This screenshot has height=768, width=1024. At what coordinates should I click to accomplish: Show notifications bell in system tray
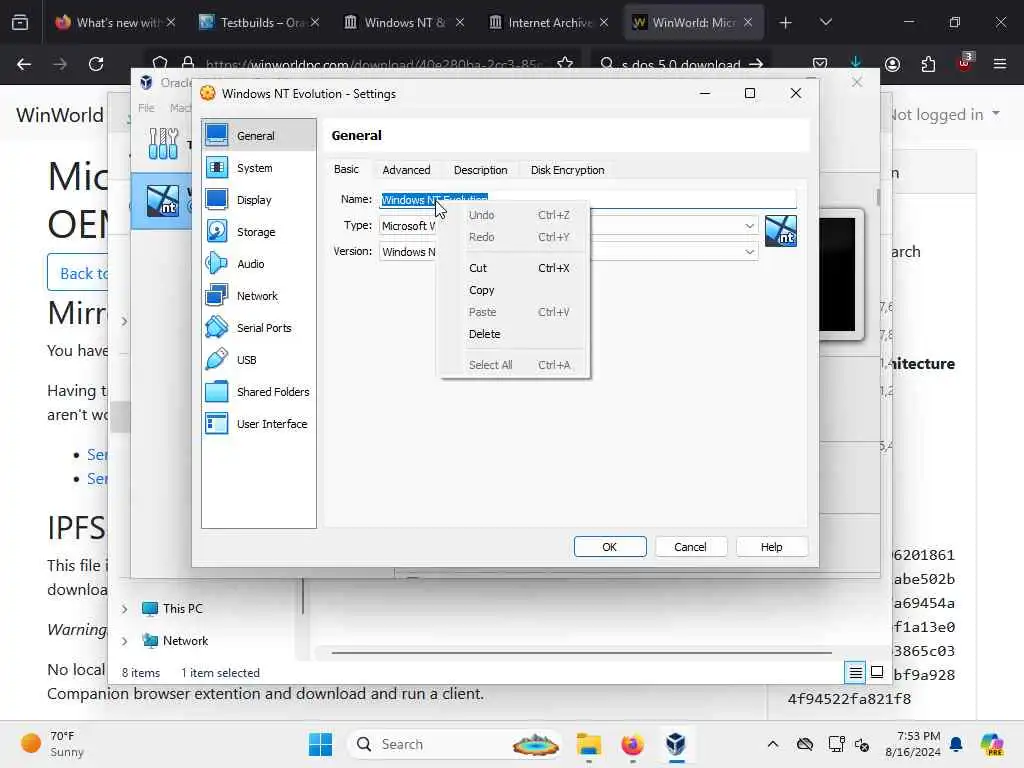956,744
